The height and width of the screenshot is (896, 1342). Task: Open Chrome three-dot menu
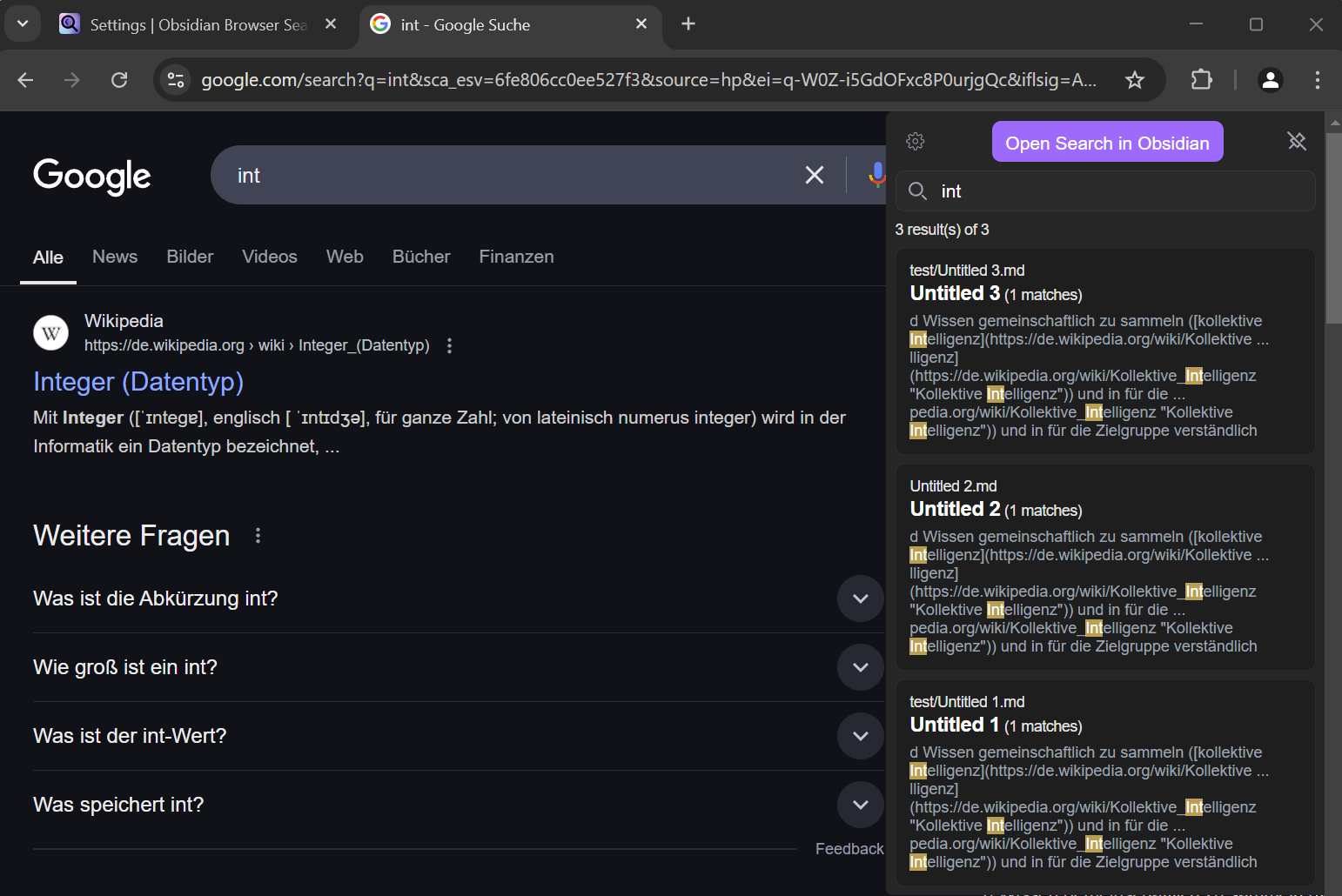(x=1318, y=80)
